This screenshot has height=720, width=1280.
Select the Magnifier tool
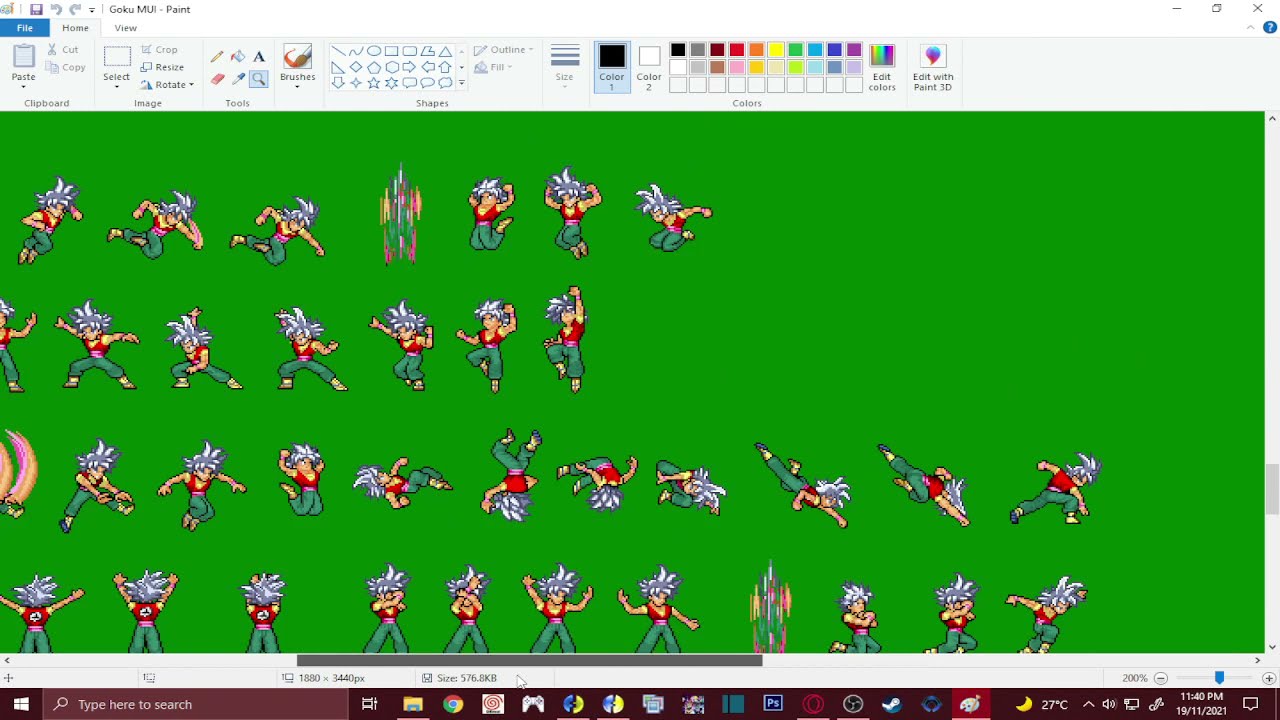coord(259,79)
